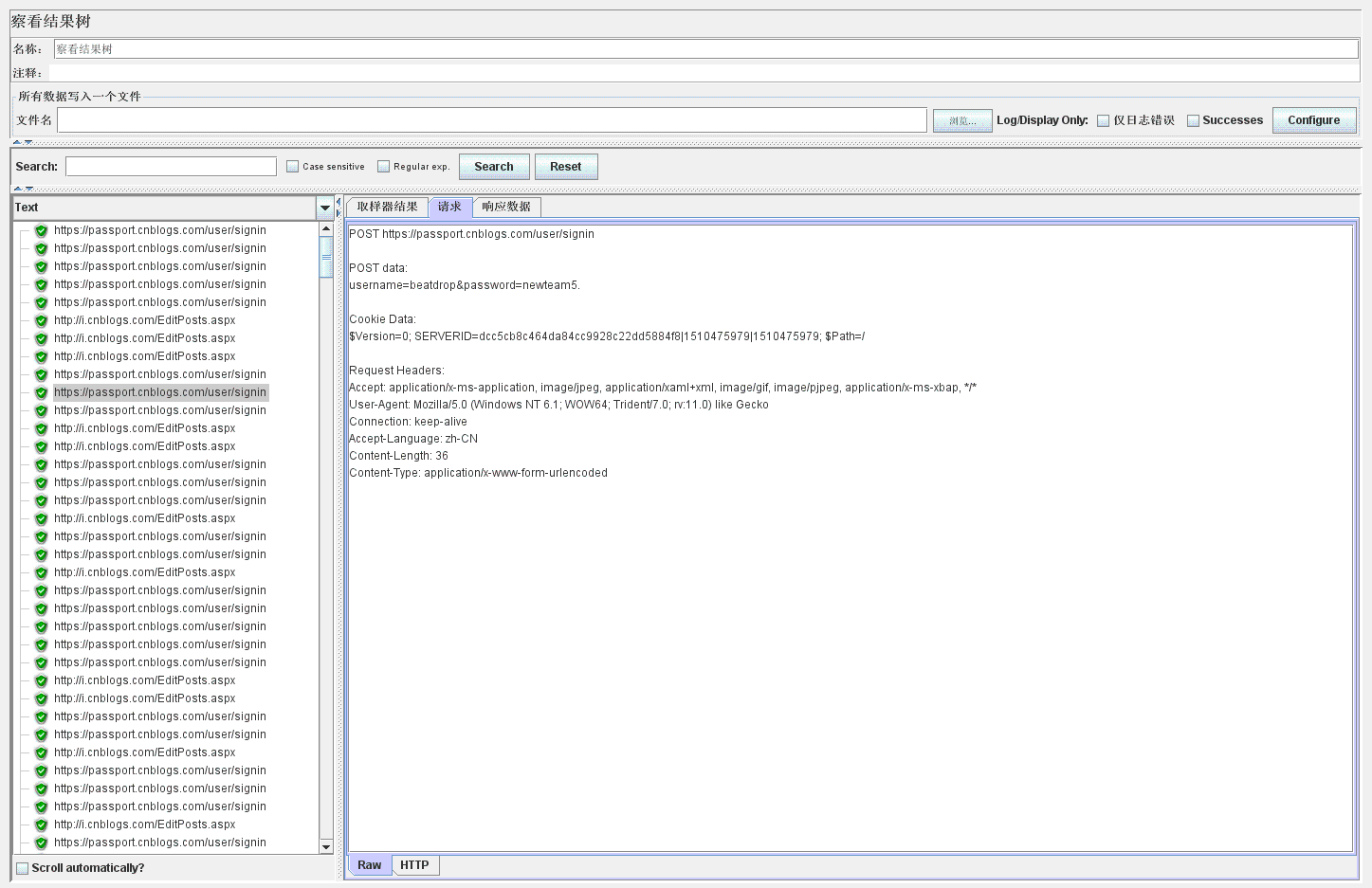Image resolution: width=1372 pixels, height=888 pixels.
Task: Click the 'Connection: keep-alive' header line
Action: click(408, 422)
